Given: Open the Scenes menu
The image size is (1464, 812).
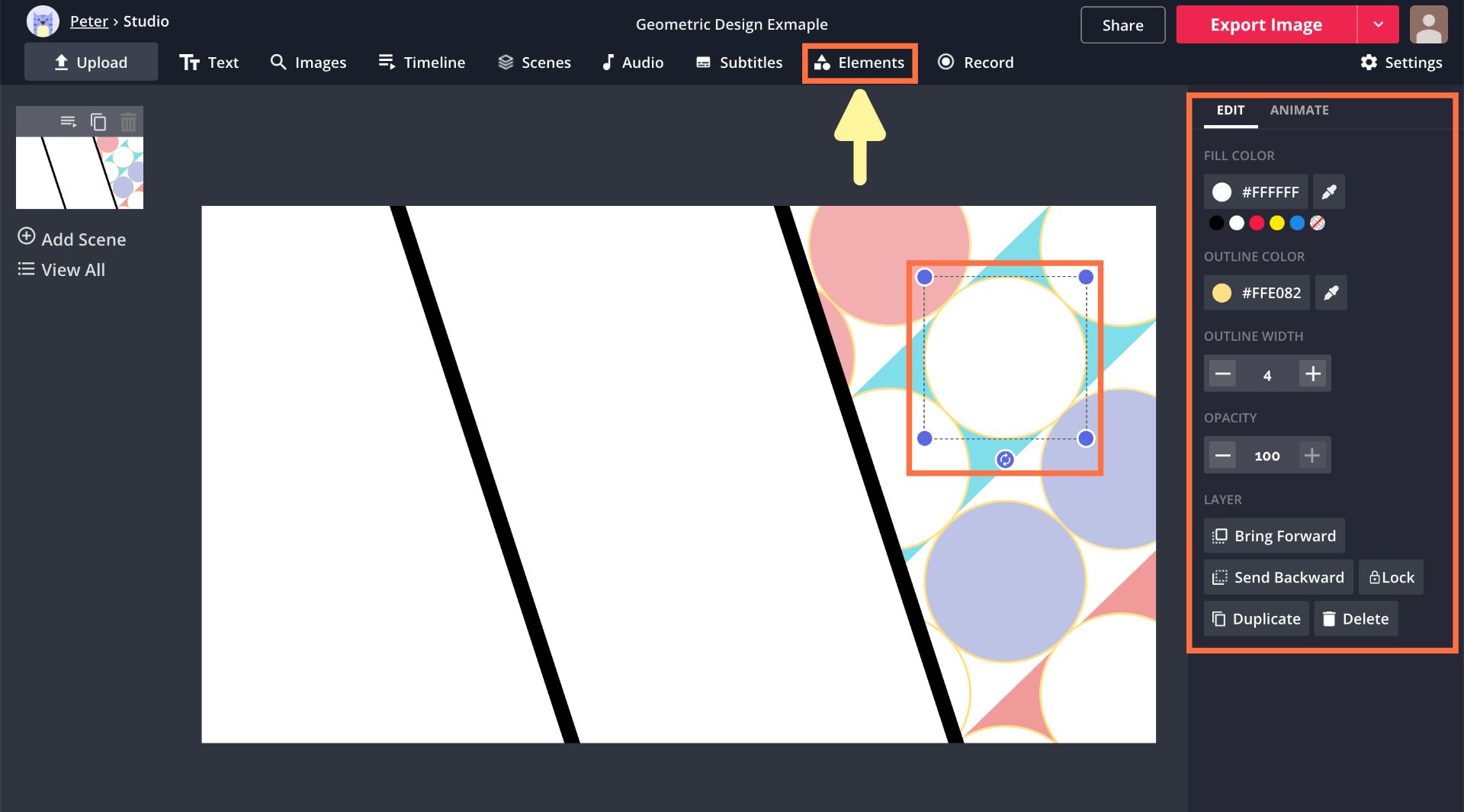Looking at the screenshot, I should coord(534,63).
